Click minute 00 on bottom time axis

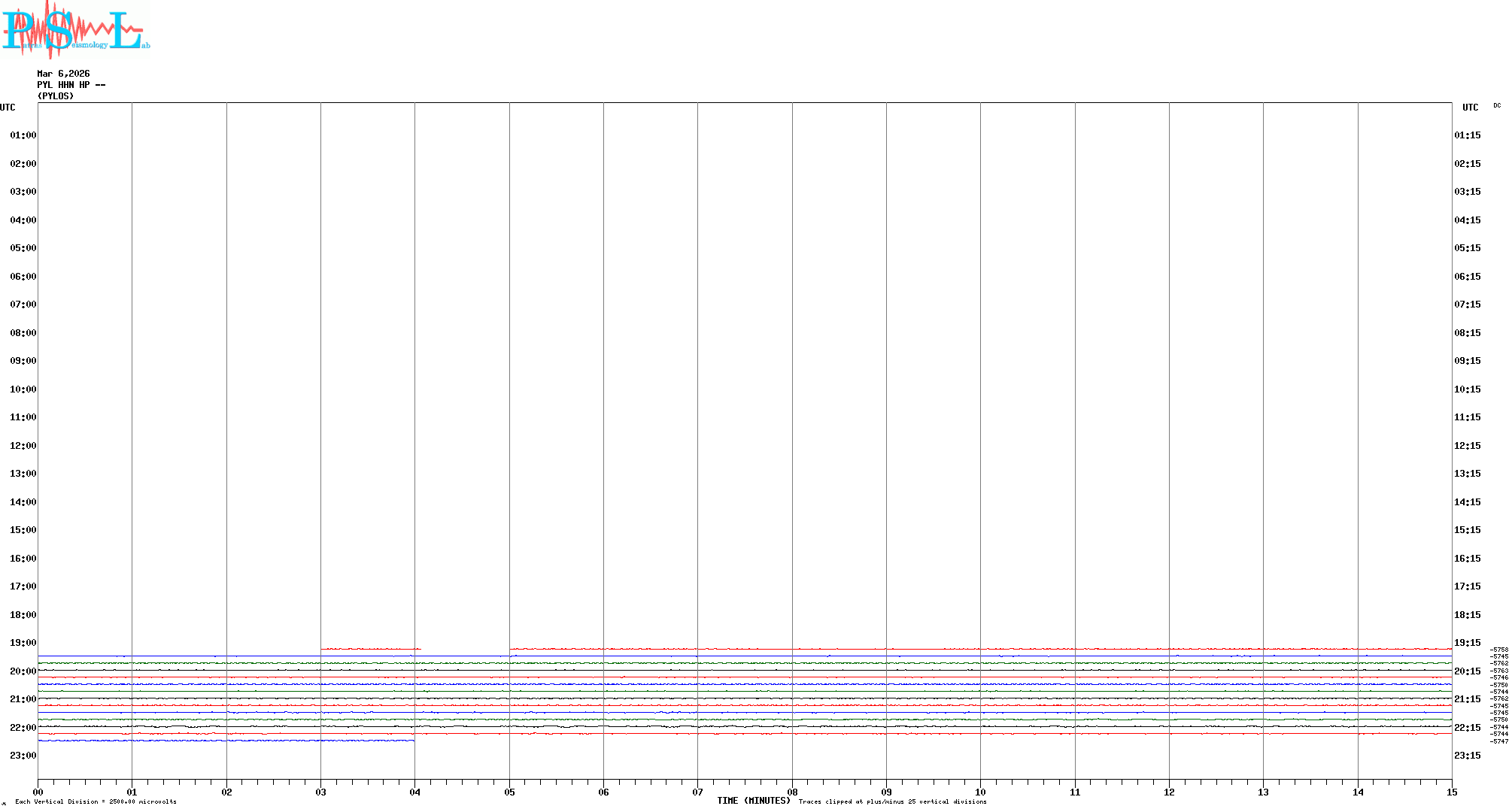point(38,792)
